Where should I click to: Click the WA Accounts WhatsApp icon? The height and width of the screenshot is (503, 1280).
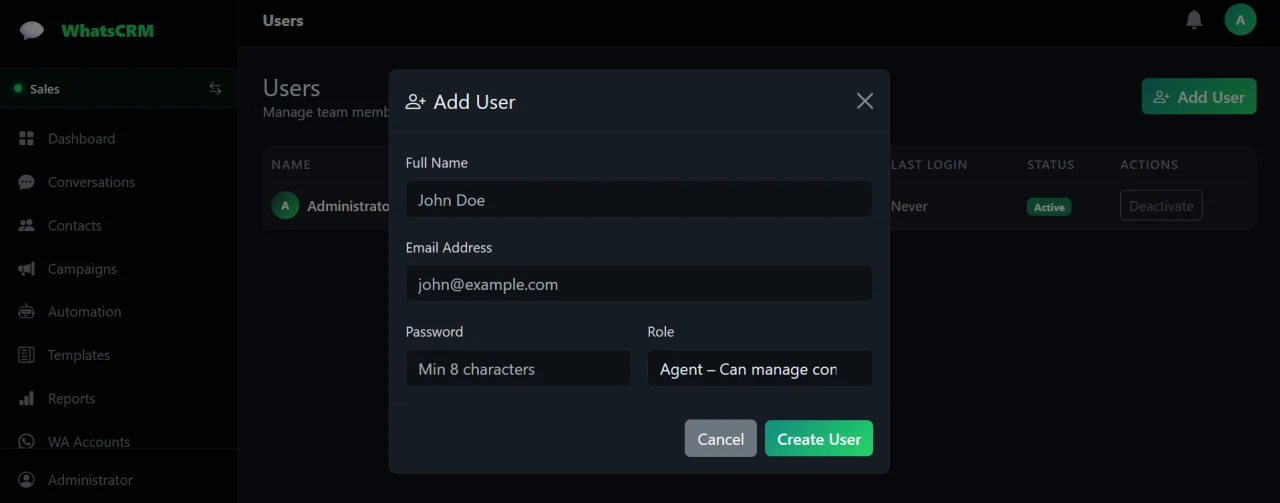point(27,441)
